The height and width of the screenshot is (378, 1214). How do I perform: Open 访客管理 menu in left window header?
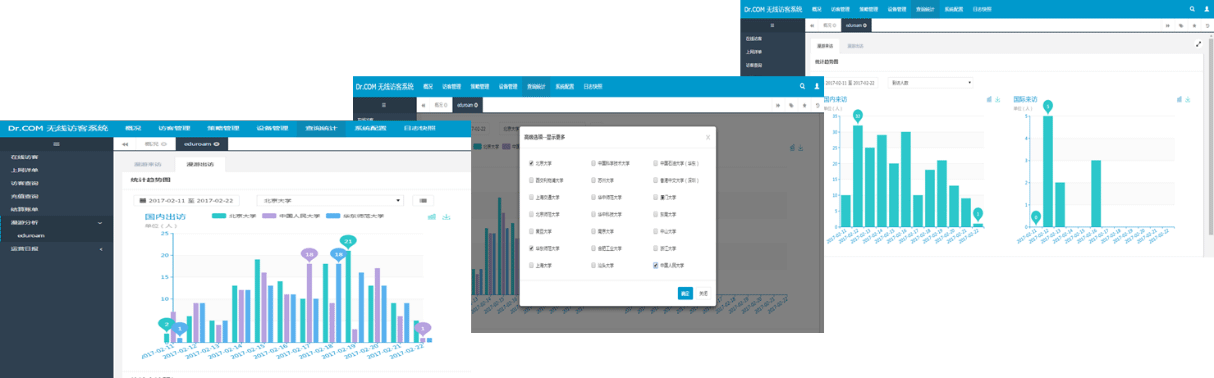pos(174,128)
